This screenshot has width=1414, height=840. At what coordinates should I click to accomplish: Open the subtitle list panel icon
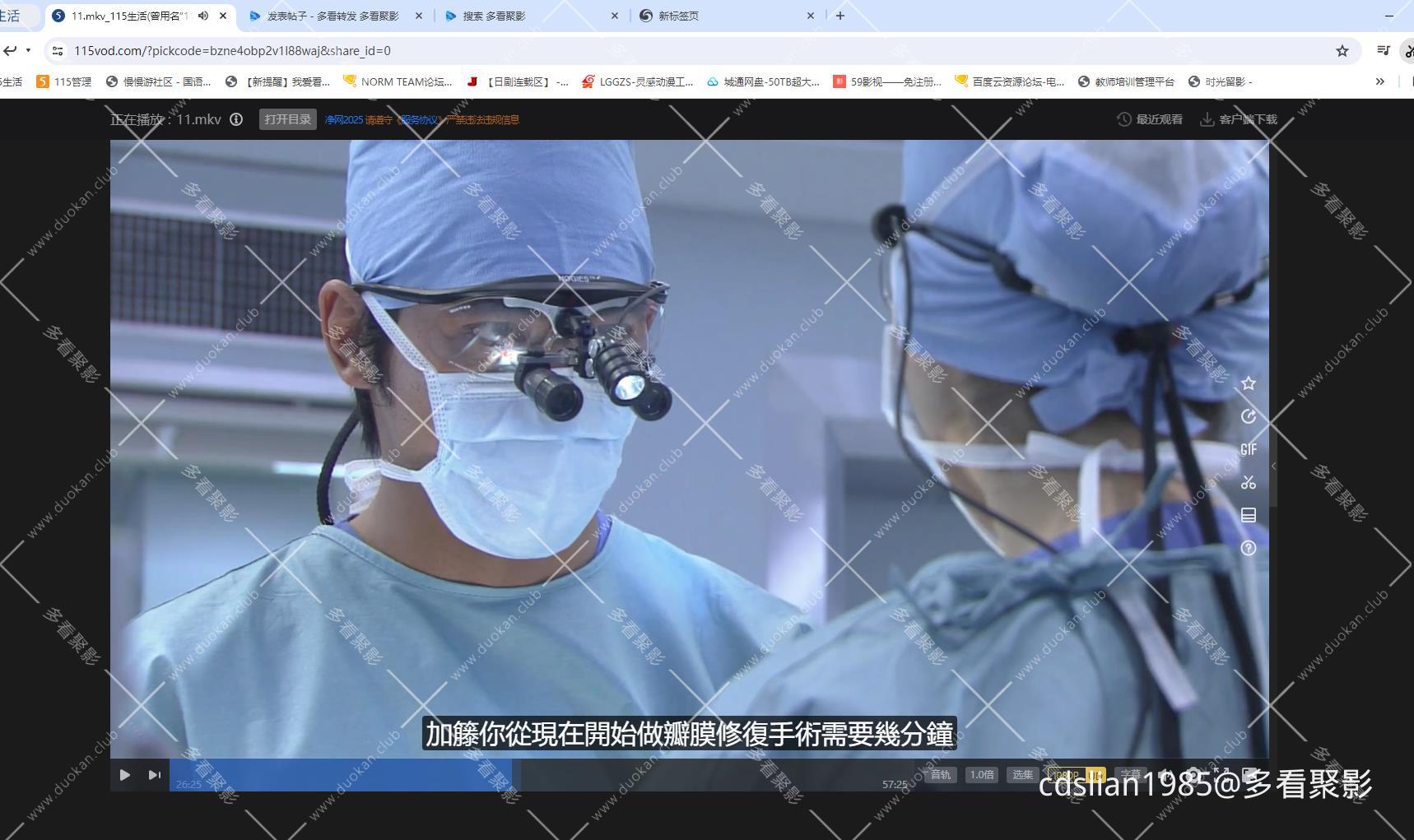coord(1249,515)
